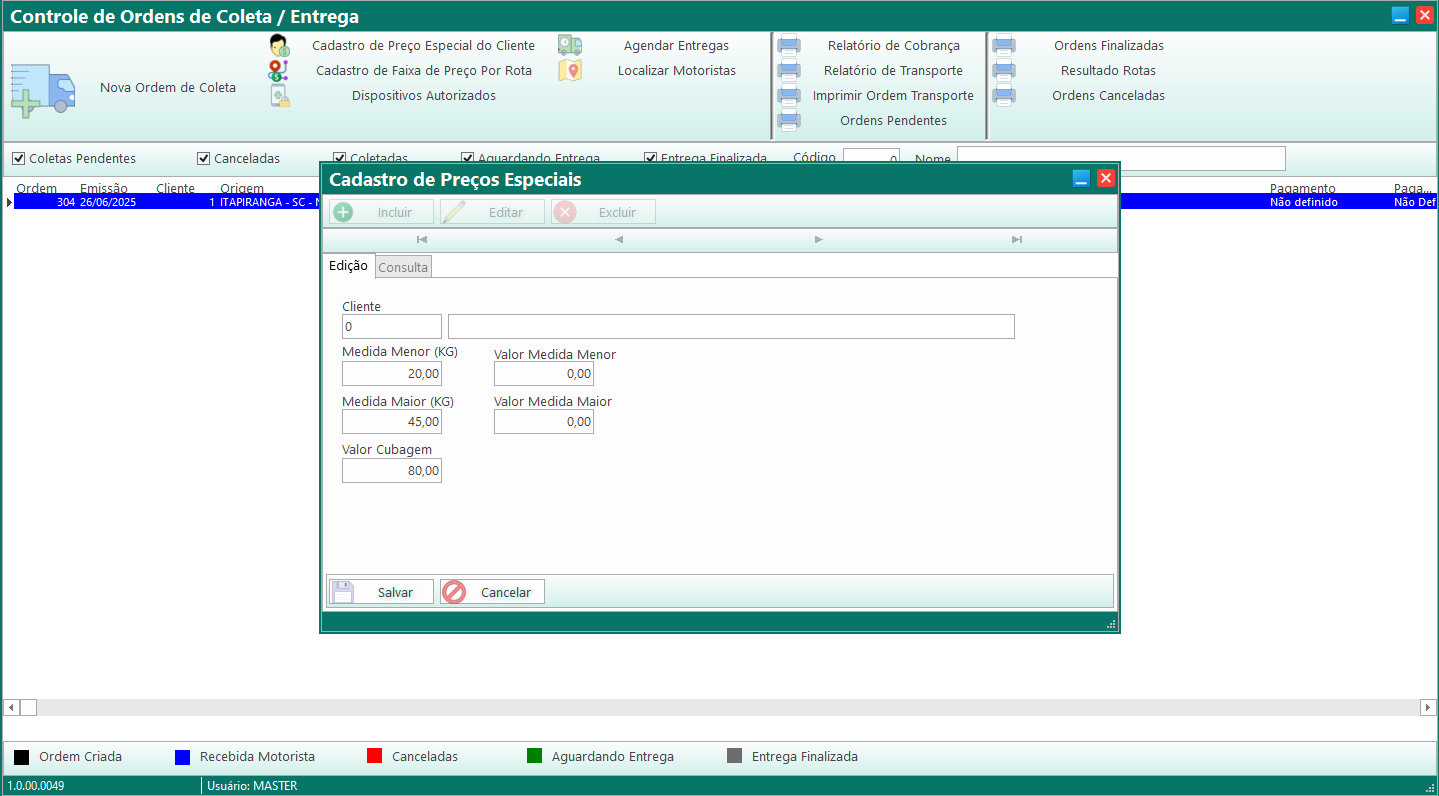Open Dispositivos Autorizados icon
The height and width of the screenshot is (796, 1439).
pyautogui.click(x=279, y=96)
